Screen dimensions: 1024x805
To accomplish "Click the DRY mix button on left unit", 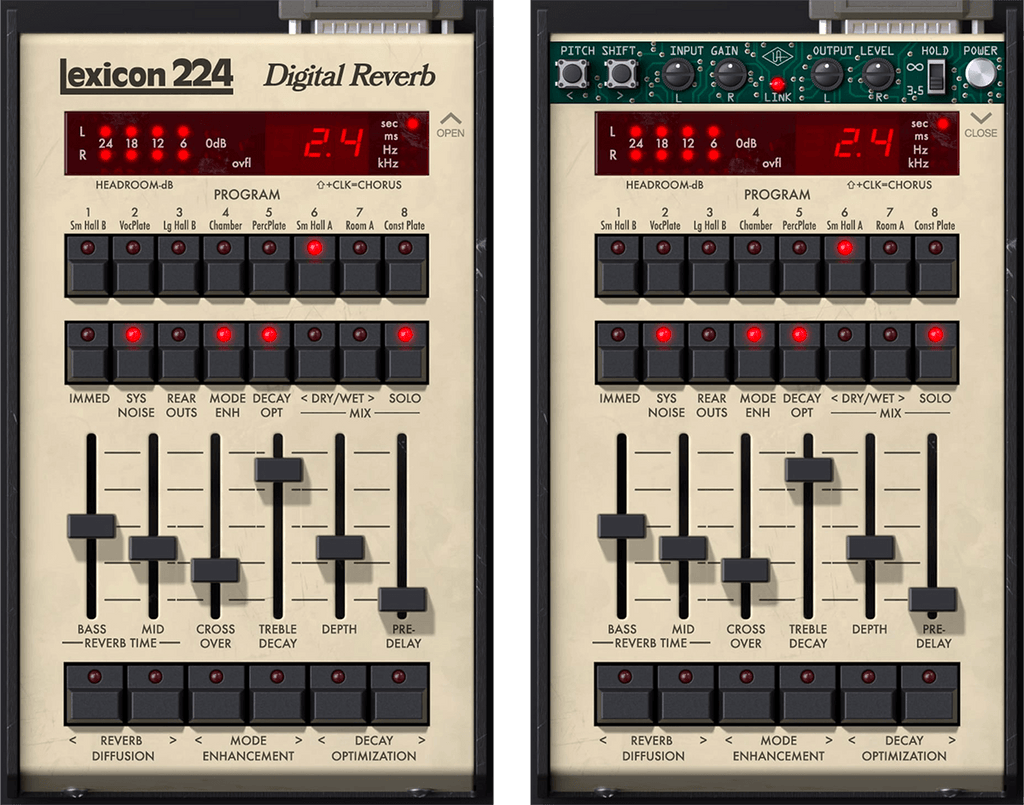I will (x=315, y=353).
